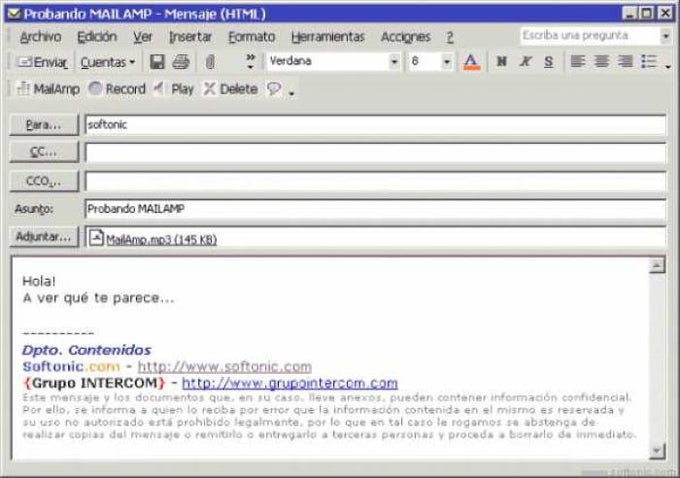Screen dimensions: 680x478
Task: Click the Asunto field 'Probando MAILAMP'
Action: pyautogui.click(x=376, y=209)
